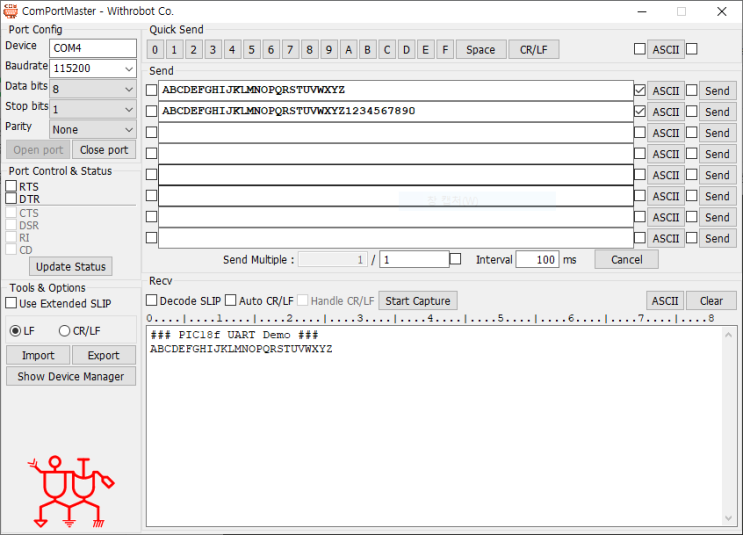Click the Recv ASCII button
The height and width of the screenshot is (535, 743).
[x=665, y=301]
